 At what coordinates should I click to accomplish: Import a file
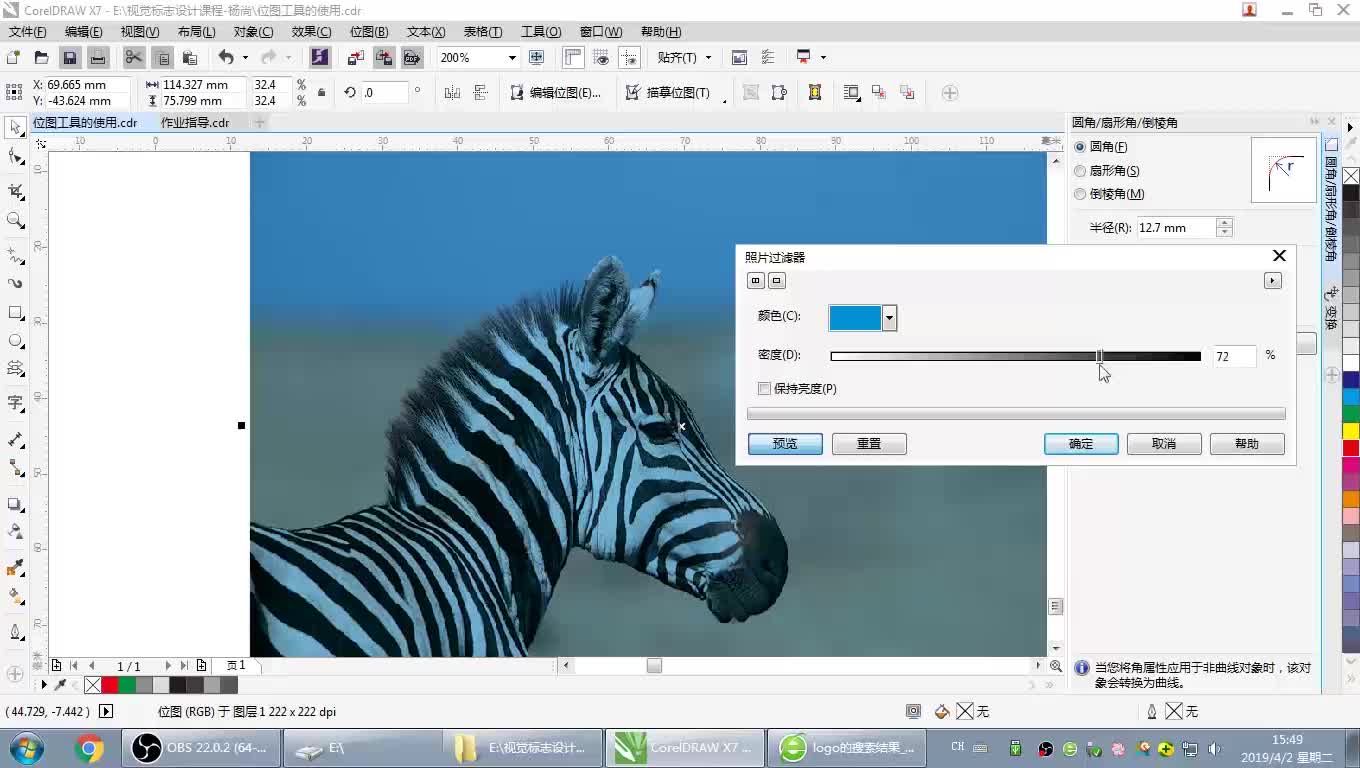coord(355,57)
